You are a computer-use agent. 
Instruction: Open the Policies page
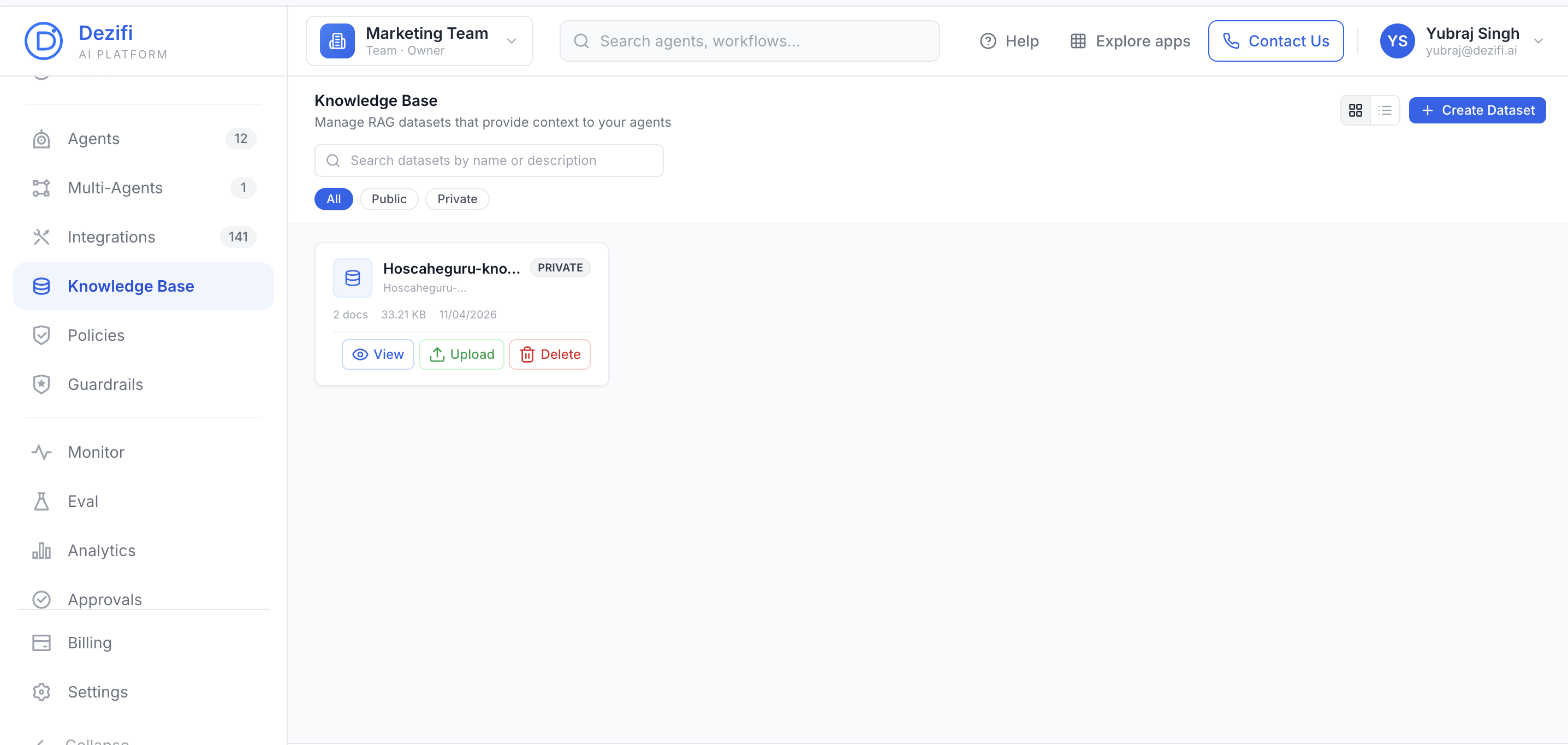144,335
